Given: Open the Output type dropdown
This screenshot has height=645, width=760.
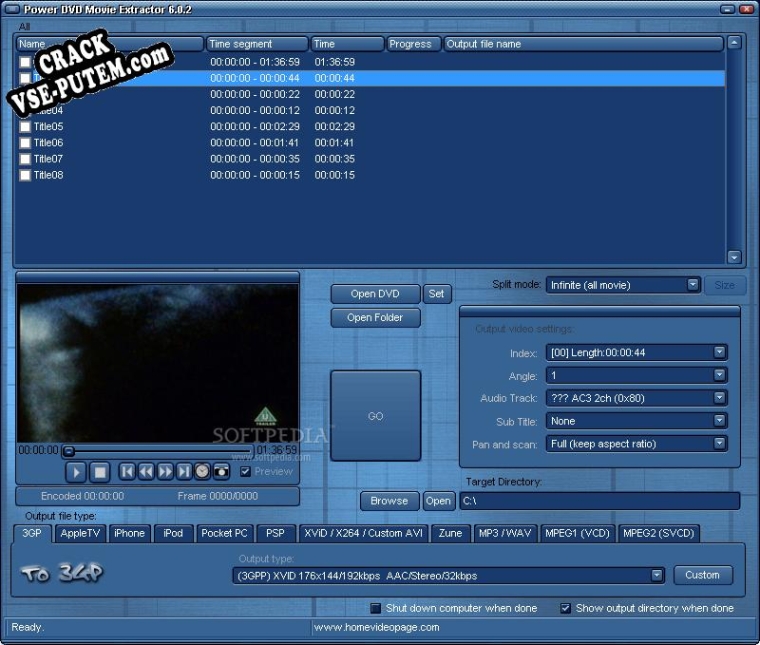Looking at the screenshot, I should coord(657,575).
